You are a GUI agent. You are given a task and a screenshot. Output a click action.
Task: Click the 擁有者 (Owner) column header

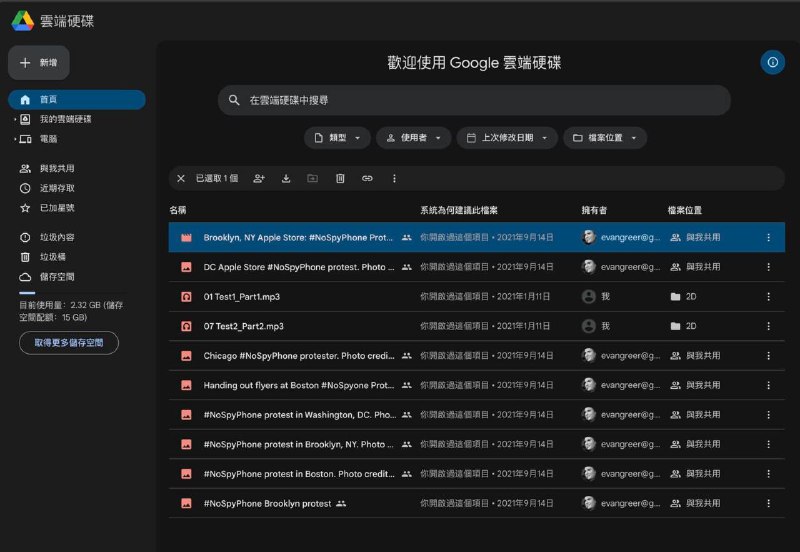pos(594,210)
